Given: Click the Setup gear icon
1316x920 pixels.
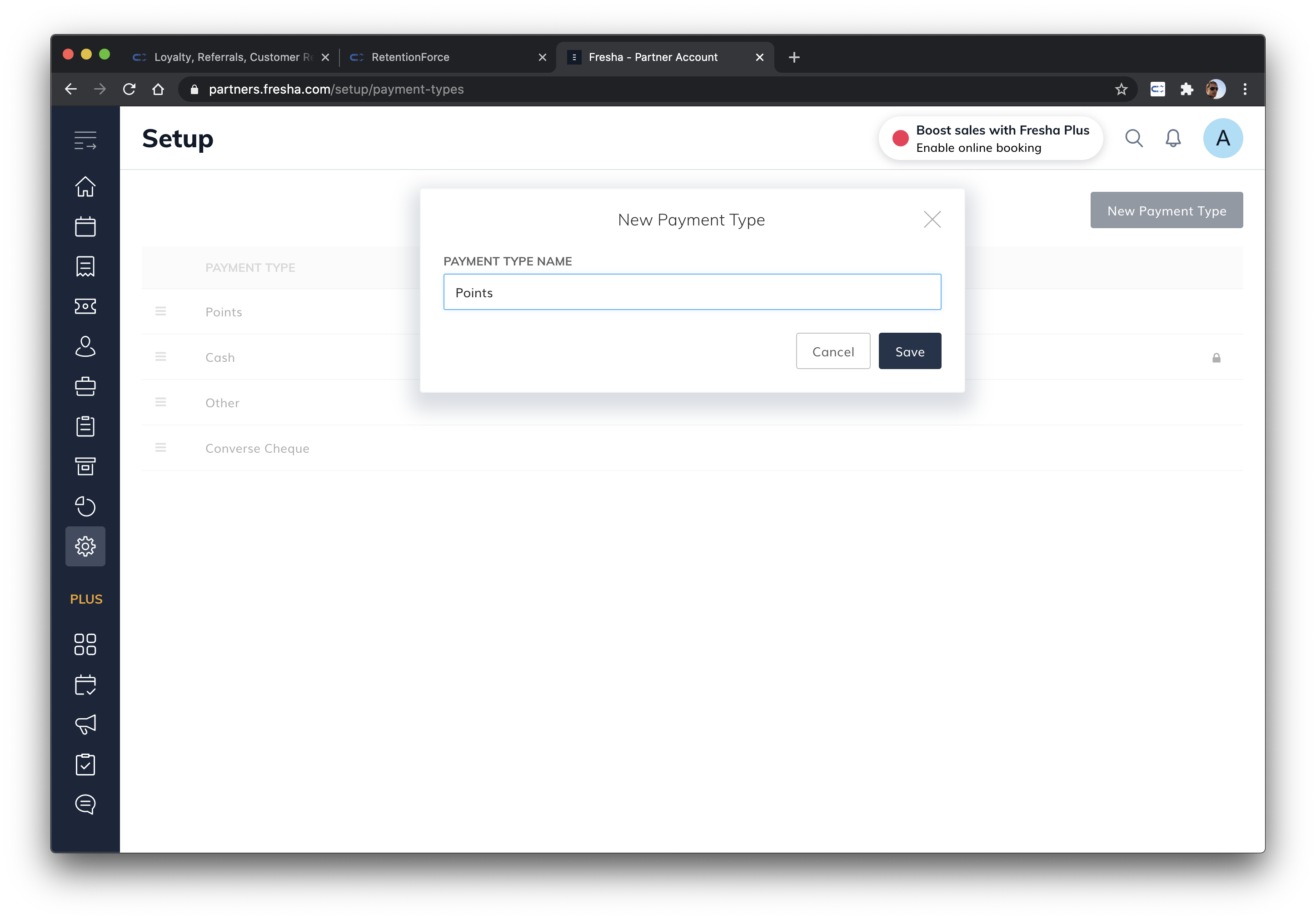Looking at the screenshot, I should (85, 546).
